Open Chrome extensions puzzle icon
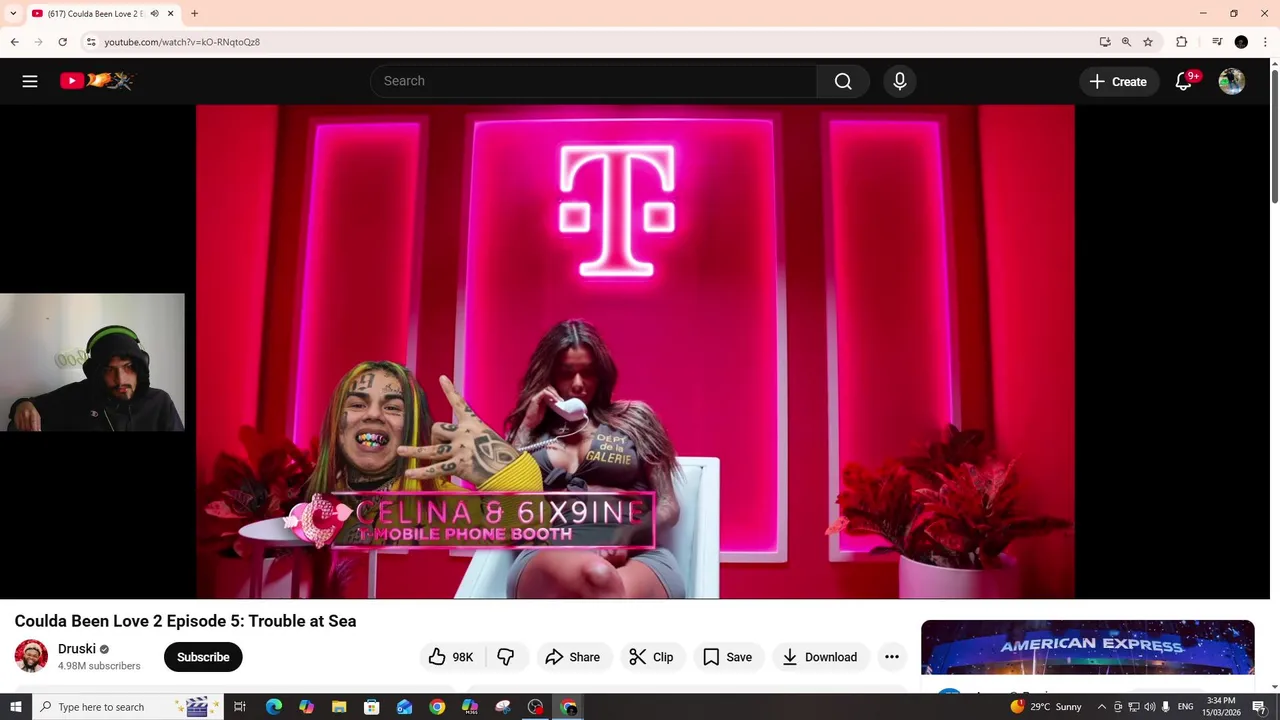 (1181, 42)
